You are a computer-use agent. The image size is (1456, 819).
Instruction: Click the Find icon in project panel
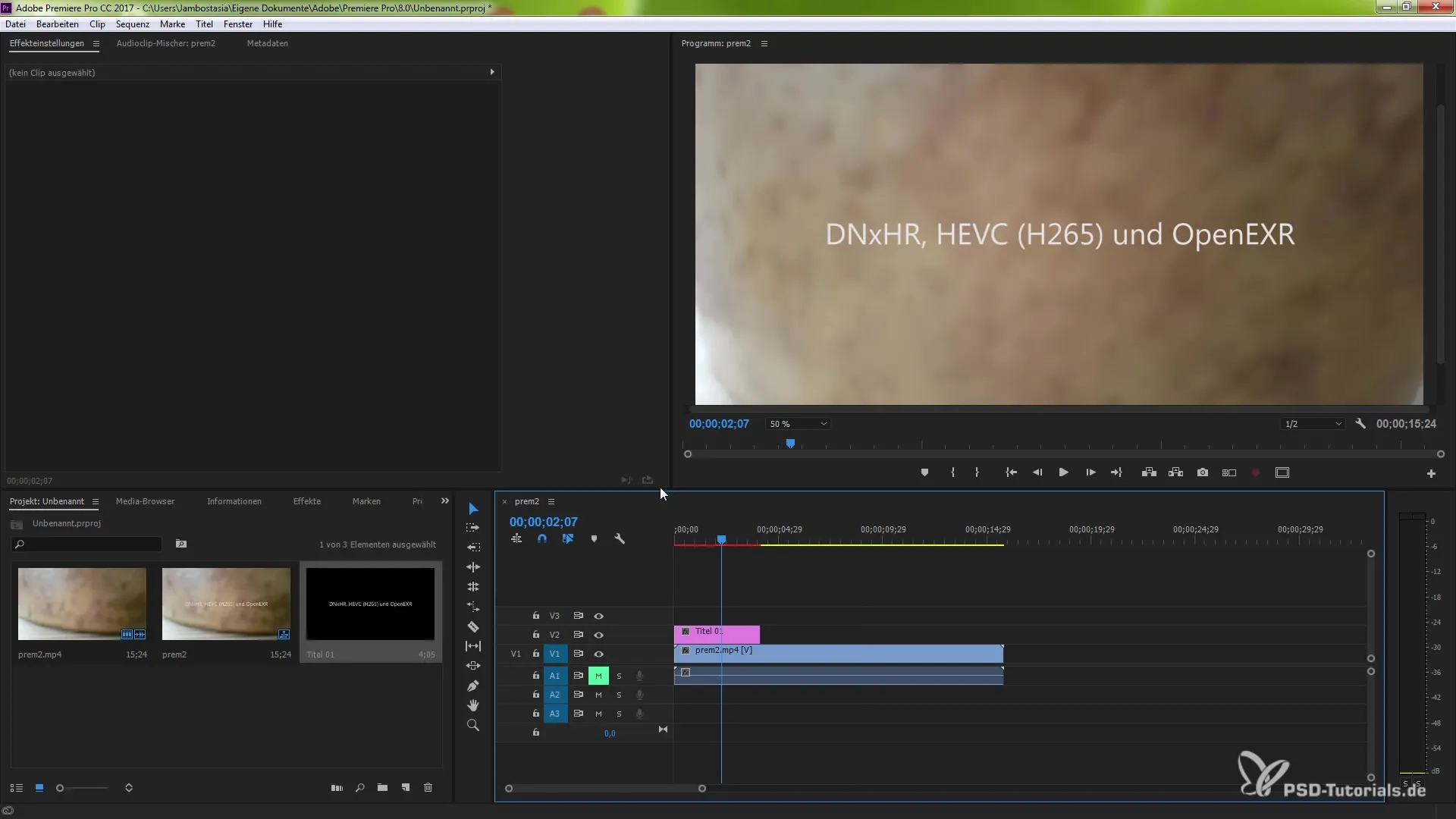[360, 789]
